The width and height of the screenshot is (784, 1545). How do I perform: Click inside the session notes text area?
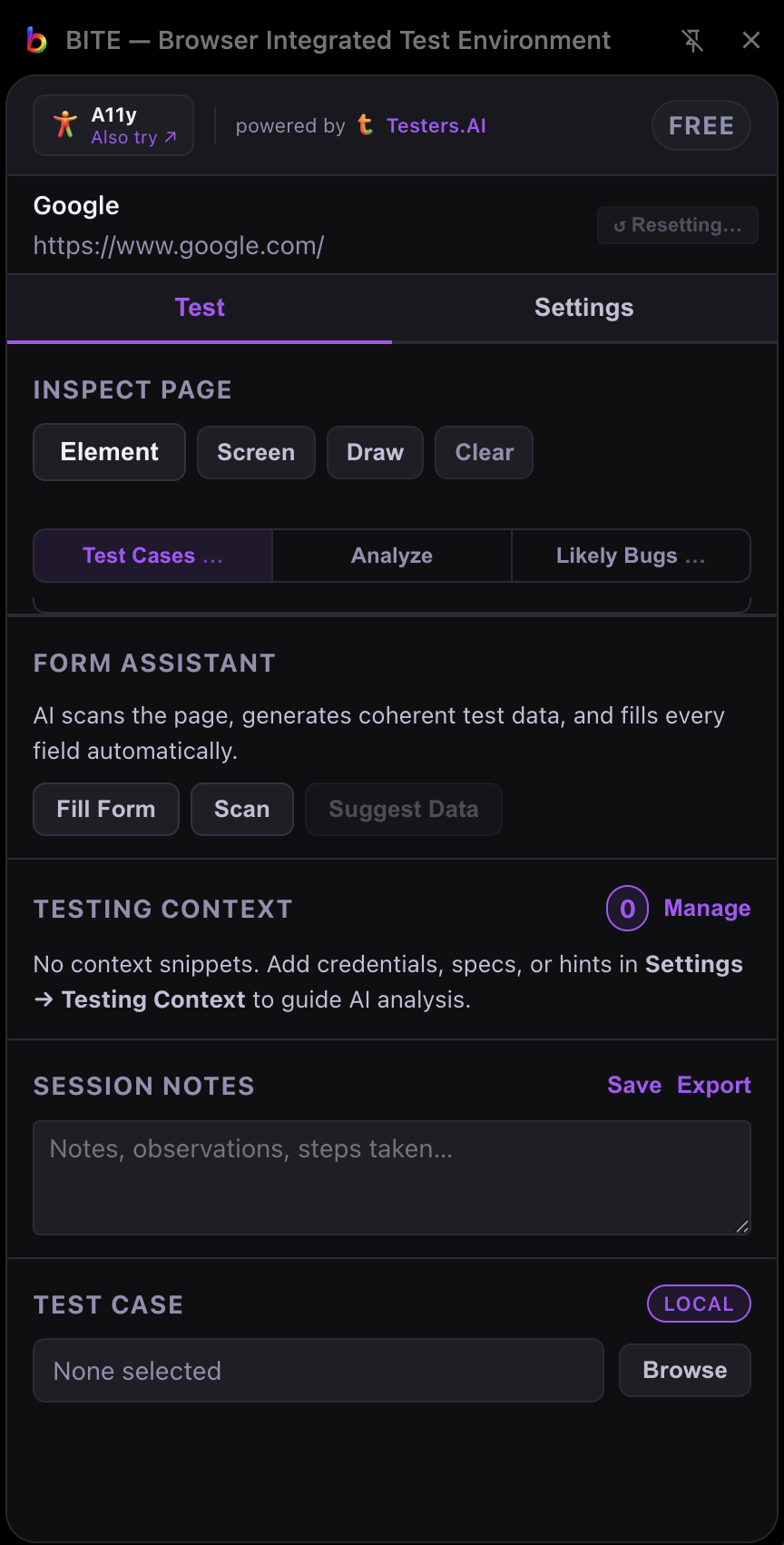pyautogui.click(x=392, y=1177)
